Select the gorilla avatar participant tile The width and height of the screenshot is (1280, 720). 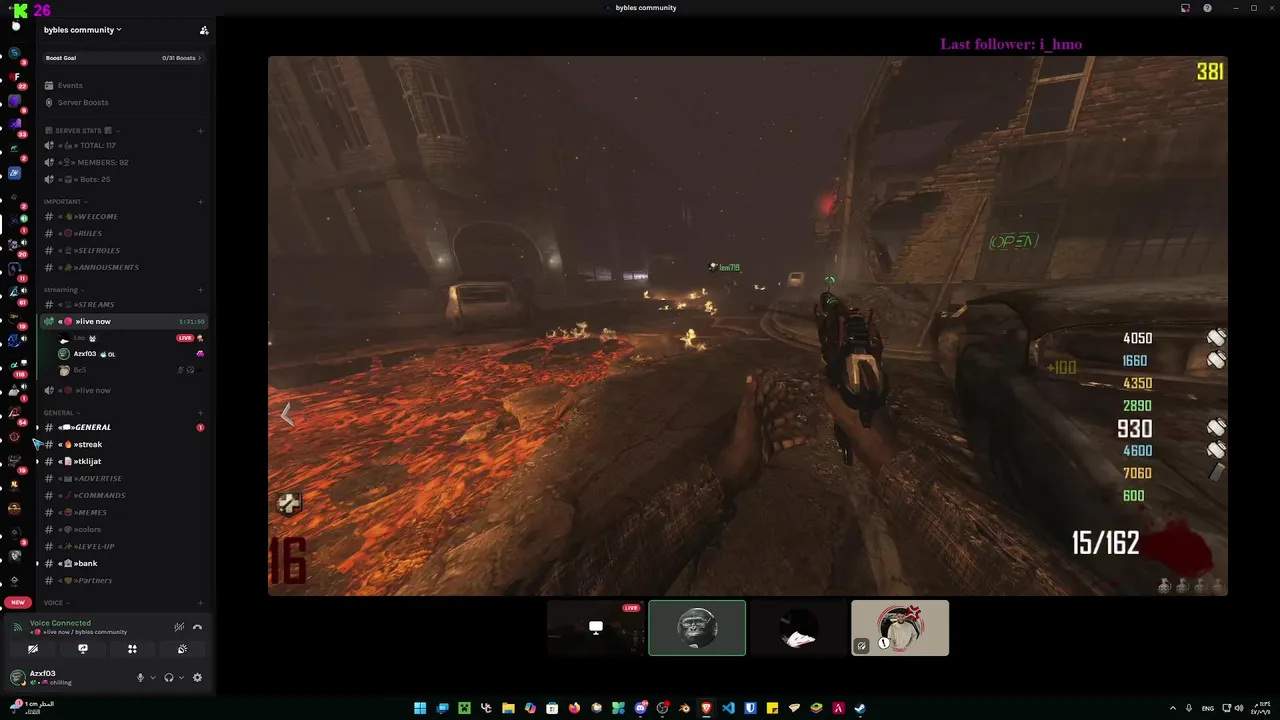pyautogui.click(x=697, y=628)
